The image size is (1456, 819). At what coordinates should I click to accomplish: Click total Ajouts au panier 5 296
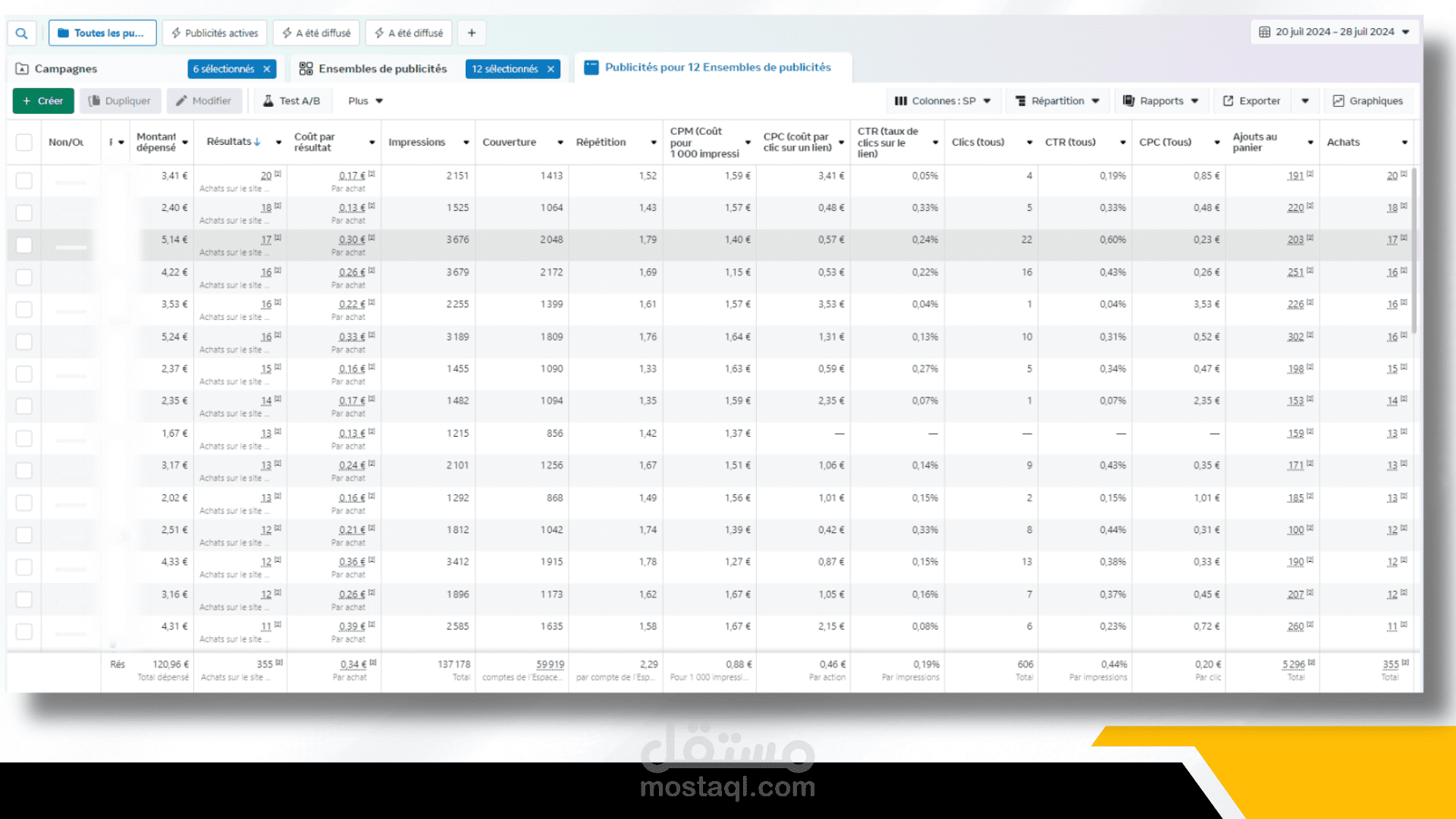[1294, 664]
